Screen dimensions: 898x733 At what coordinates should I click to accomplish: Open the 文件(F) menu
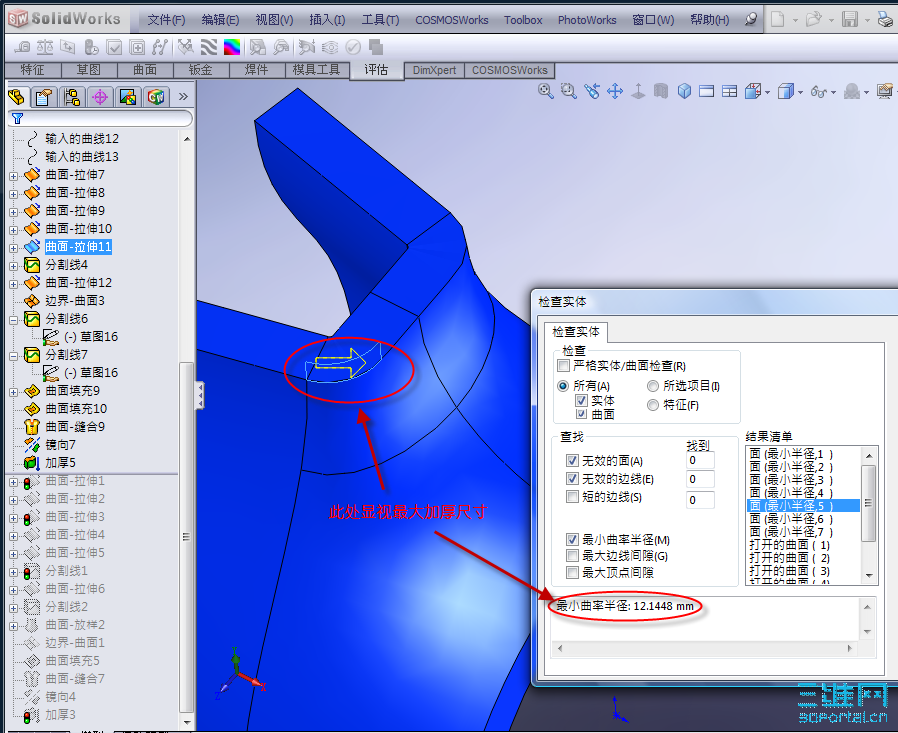[166, 20]
